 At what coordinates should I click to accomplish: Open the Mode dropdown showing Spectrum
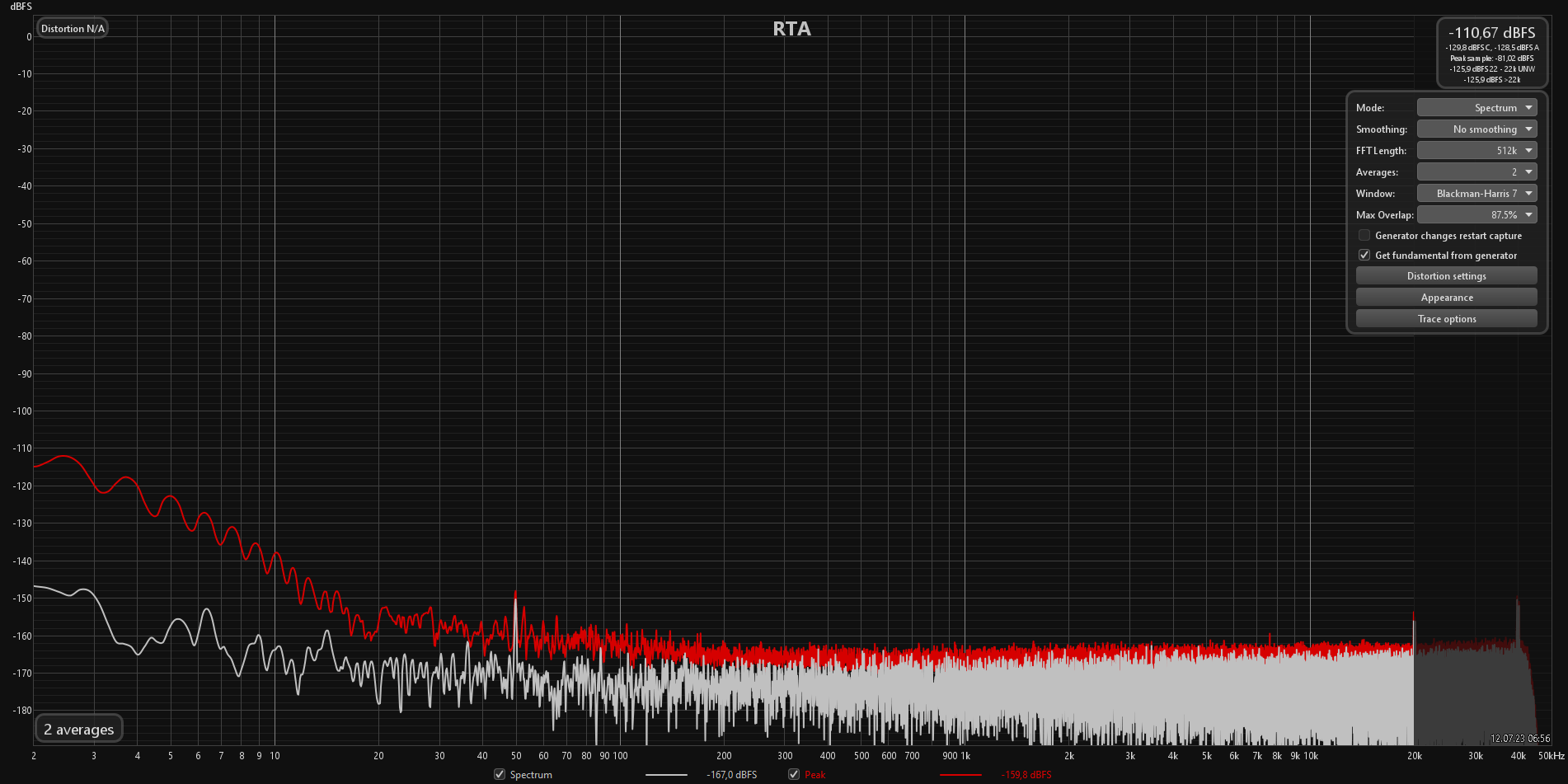point(1476,108)
